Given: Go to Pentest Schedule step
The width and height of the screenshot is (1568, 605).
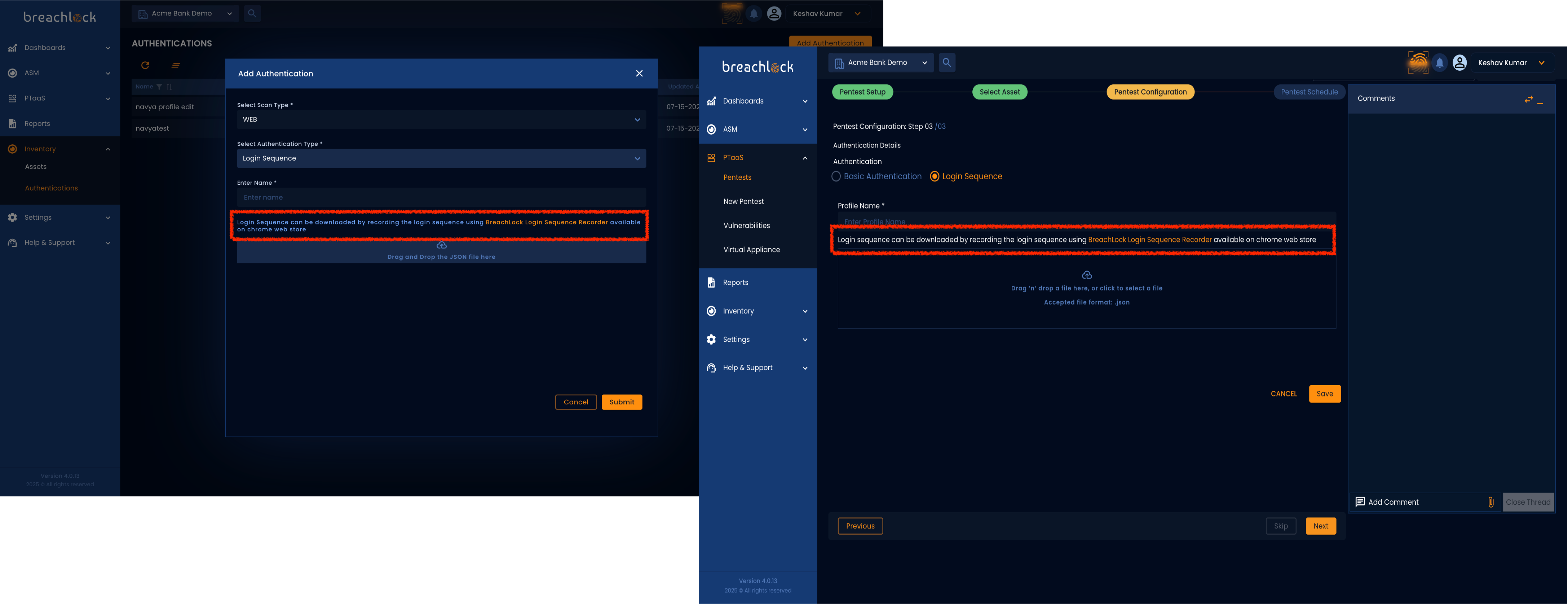Looking at the screenshot, I should [x=1309, y=92].
